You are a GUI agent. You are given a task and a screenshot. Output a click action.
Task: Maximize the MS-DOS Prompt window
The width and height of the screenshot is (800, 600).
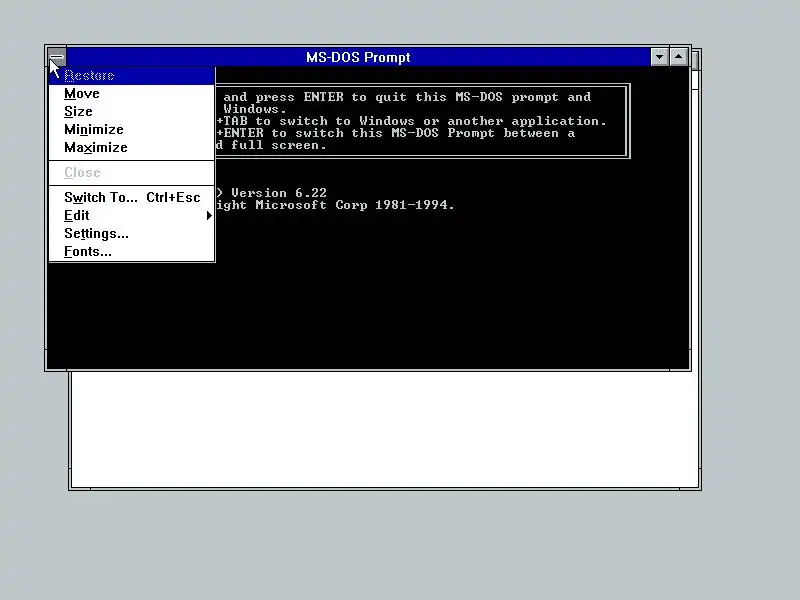(679, 57)
